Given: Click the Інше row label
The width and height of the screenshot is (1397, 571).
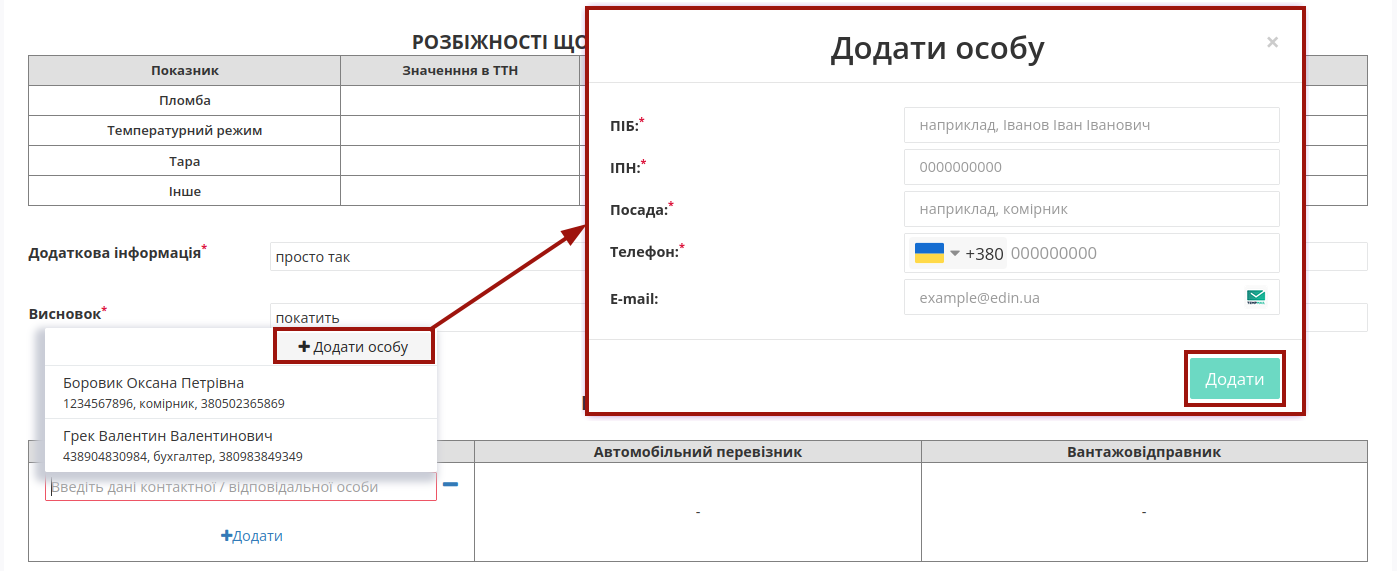Looking at the screenshot, I should point(185,191).
